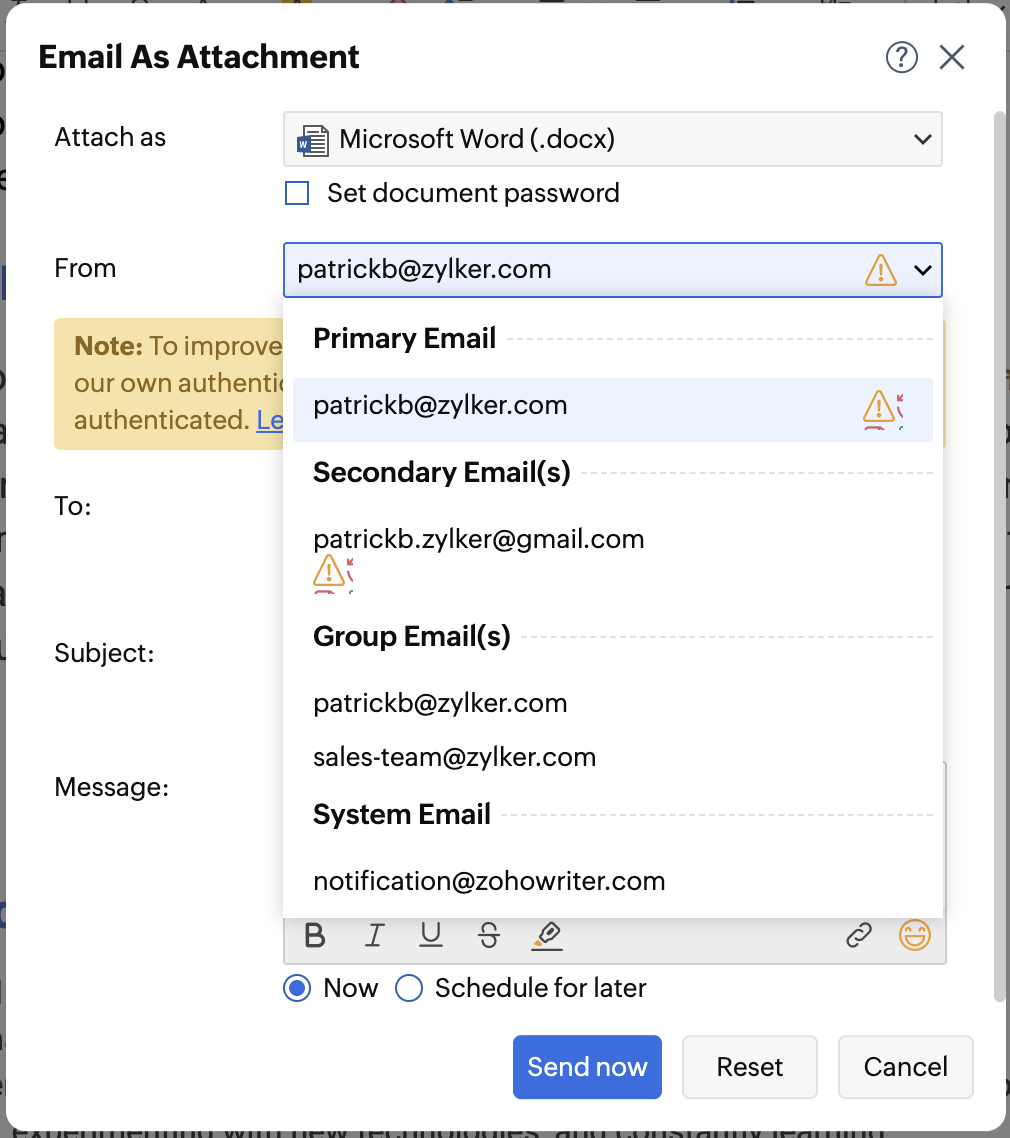Apply Italic formatting in message toolbar

374,936
